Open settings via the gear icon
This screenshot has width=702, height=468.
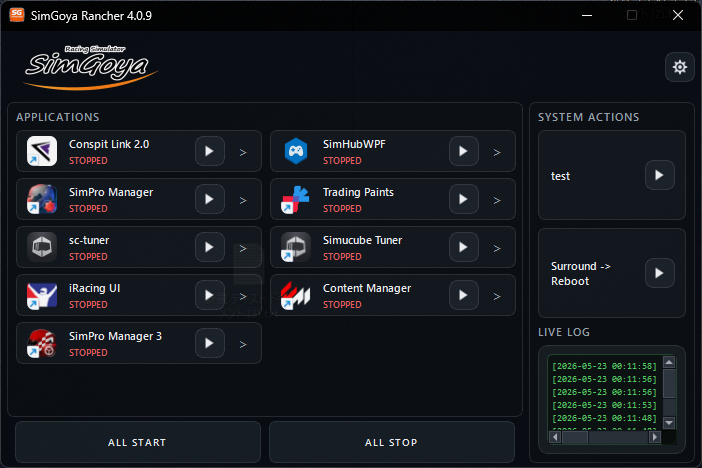point(679,67)
